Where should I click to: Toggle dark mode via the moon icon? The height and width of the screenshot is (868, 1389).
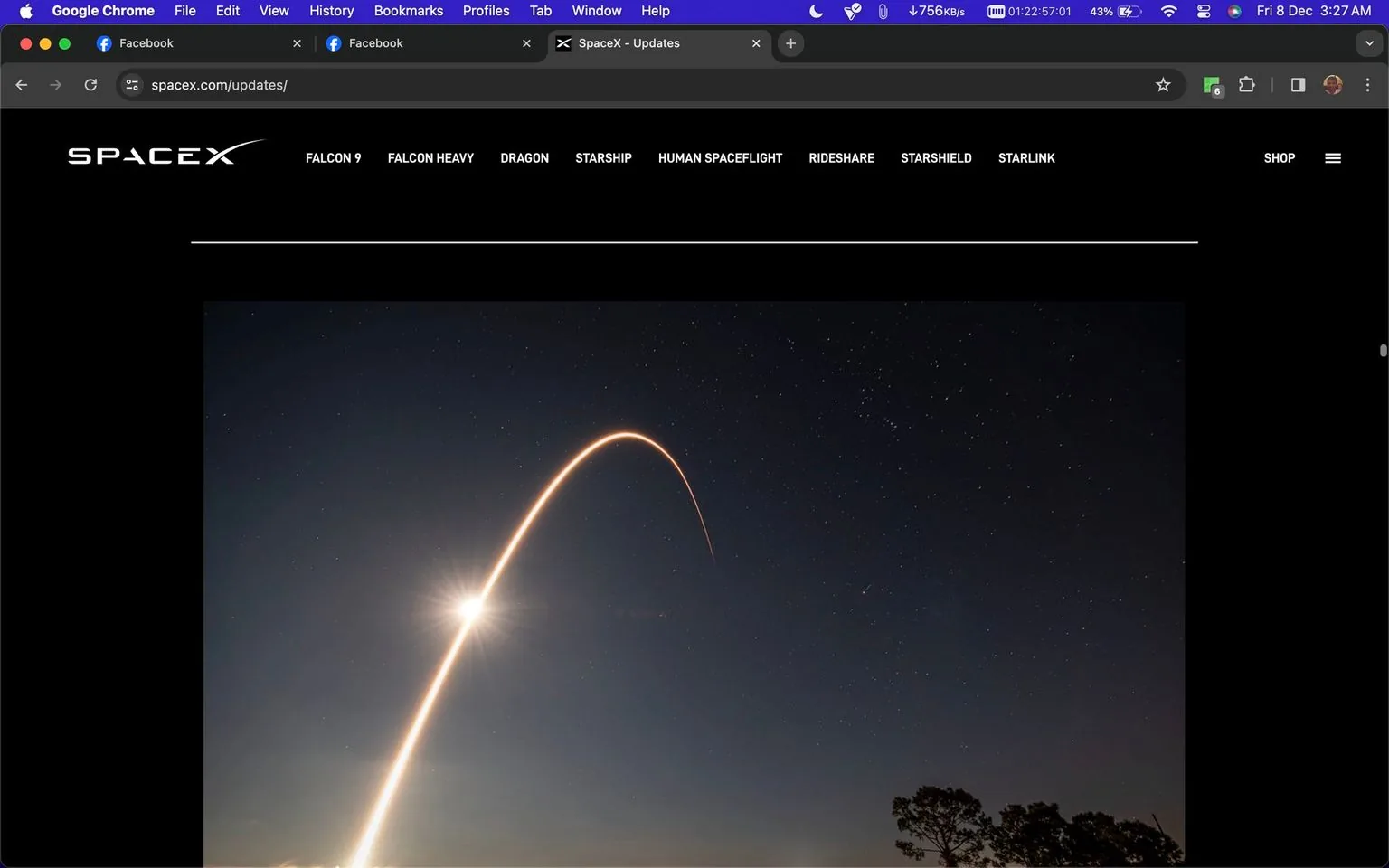pos(813,11)
